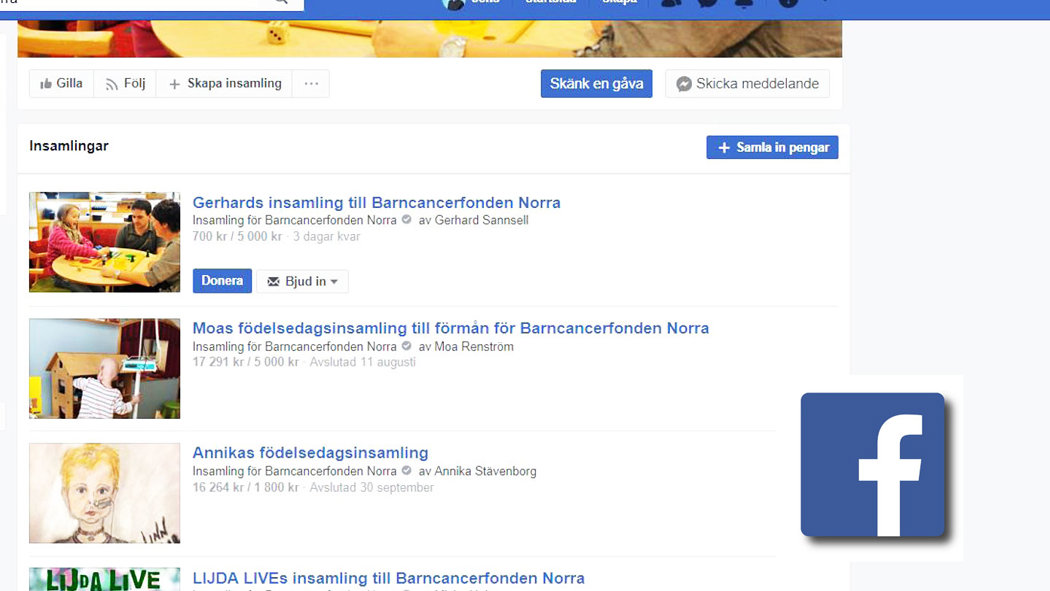This screenshot has height=591, width=1050.
Task: Click Gerhard's fundraiser thumbnail image
Action: [x=105, y=242]
